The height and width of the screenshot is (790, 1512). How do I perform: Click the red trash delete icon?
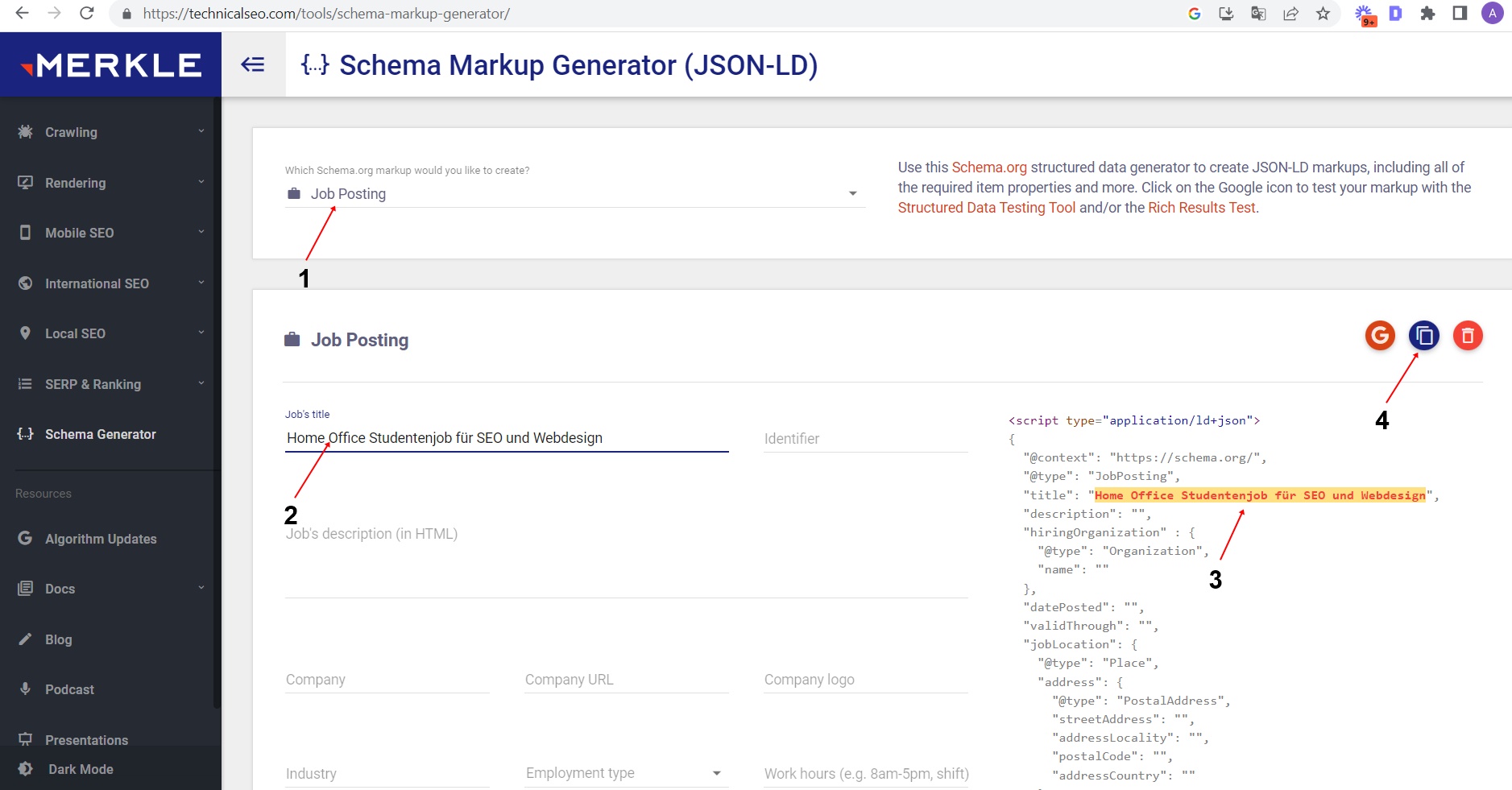pyautogui.click(x=1467, y=335)
